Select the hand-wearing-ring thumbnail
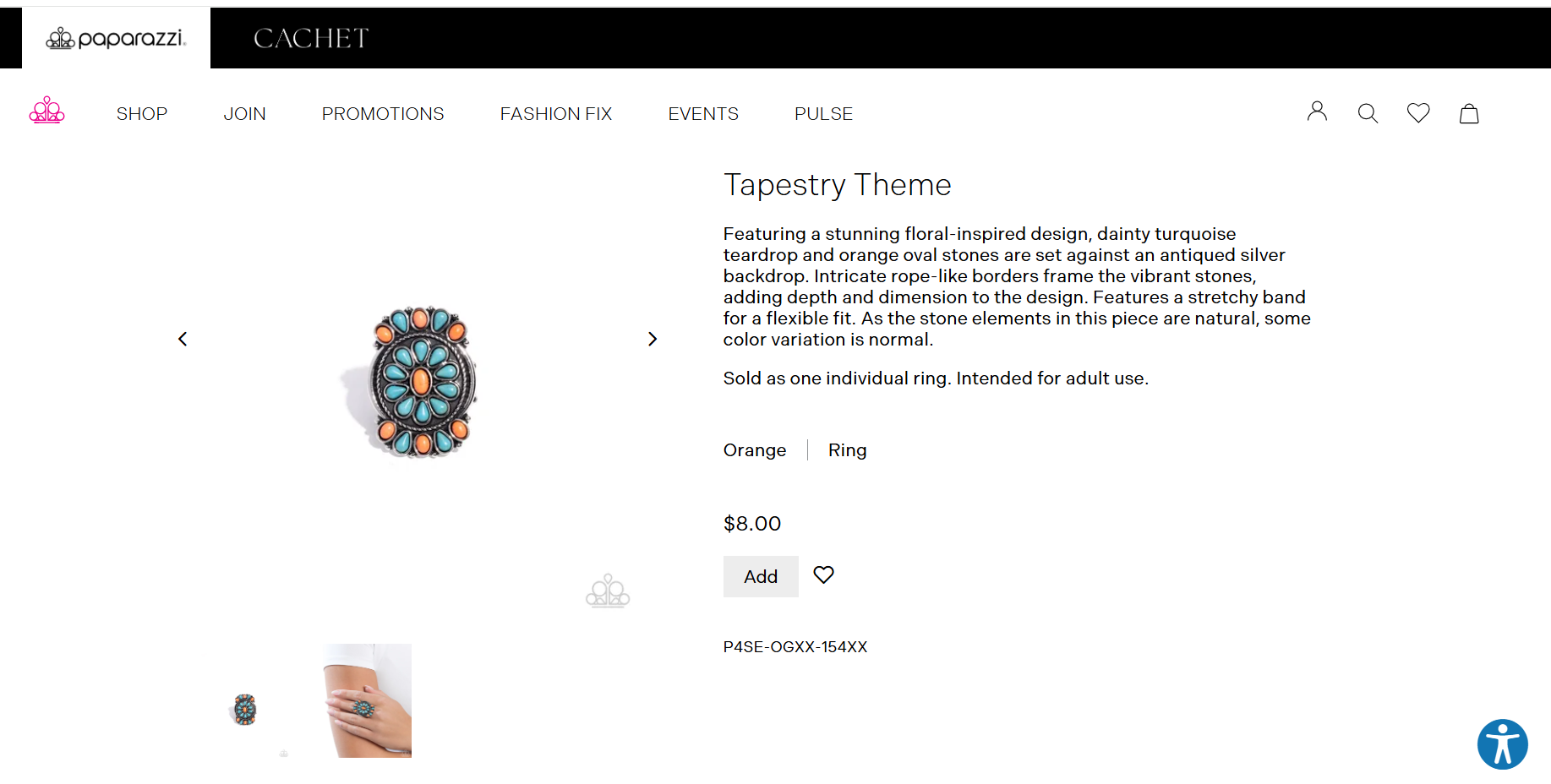Image resolution: width=1551 pixels, height=784 pixels. (x=368, y=700)
